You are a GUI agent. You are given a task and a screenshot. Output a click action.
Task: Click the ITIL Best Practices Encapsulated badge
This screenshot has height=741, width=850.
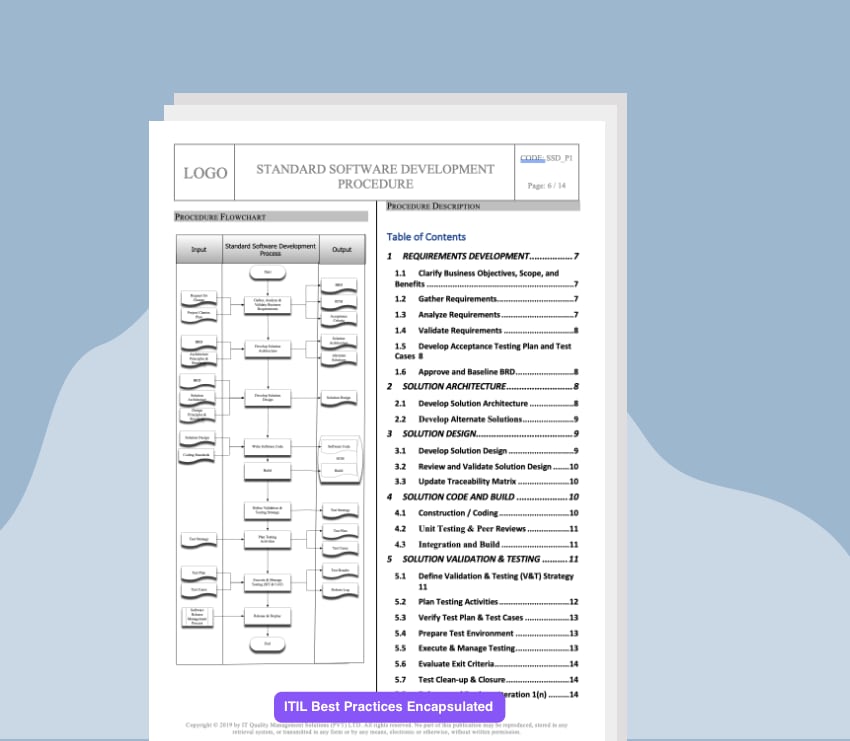pos(386,705)
